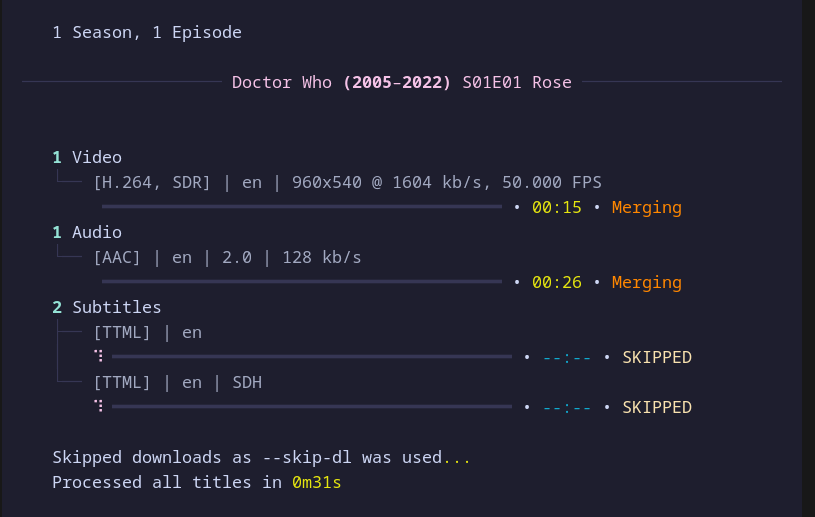This screenshot has width=815, height=517.
Task: Select the "1 Audio" tree heading
Action: tap(87, 232)
